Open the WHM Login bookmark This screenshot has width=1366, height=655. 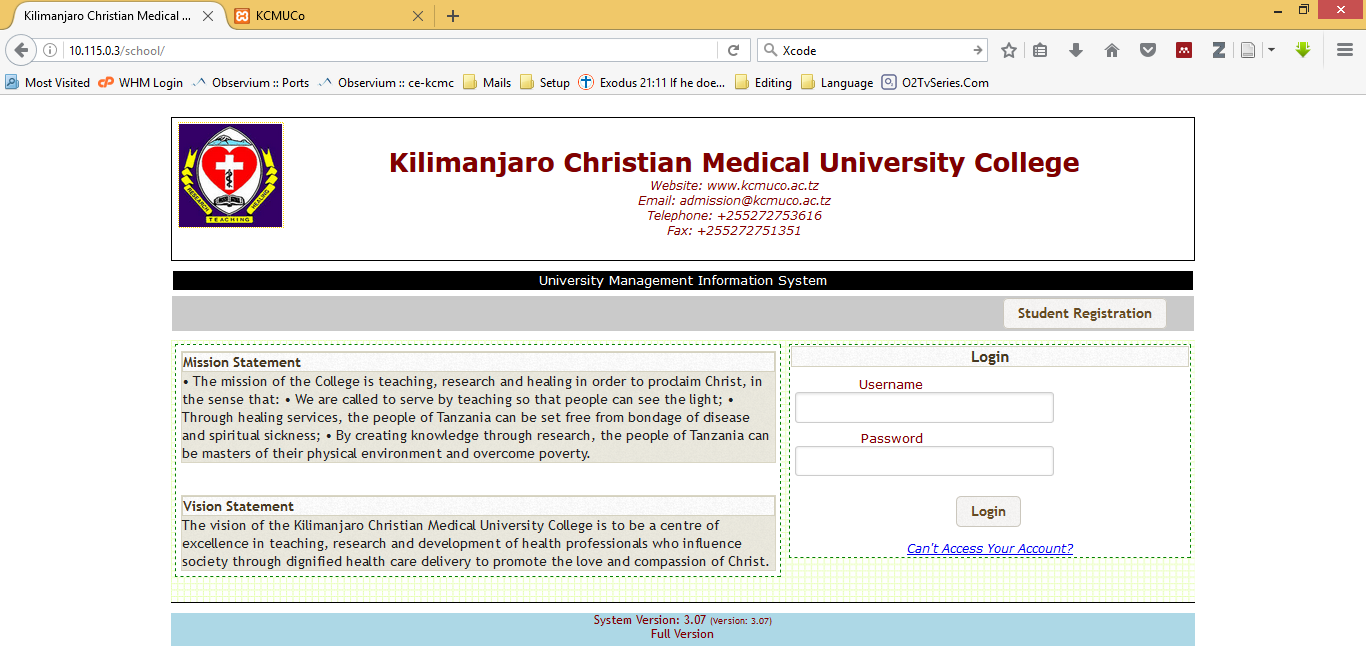click(x=141, y=83)
